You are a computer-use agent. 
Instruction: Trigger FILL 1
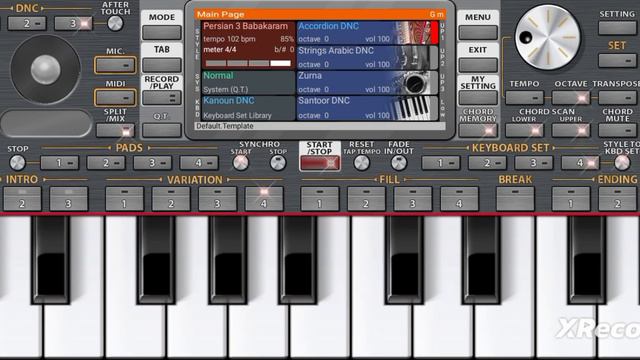point(320,199)
